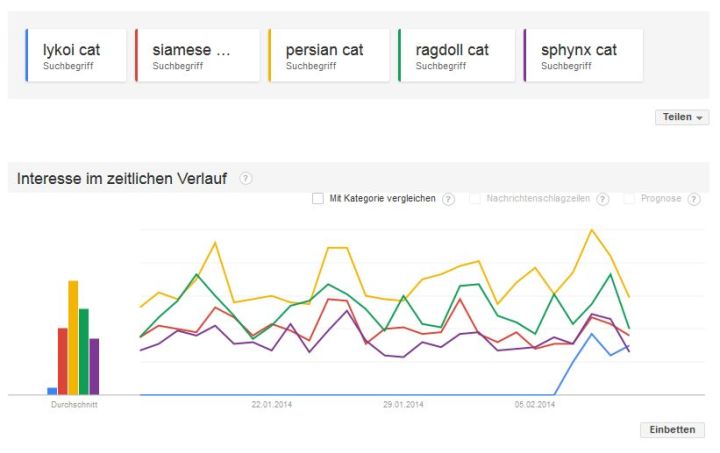Image resolution: width=720 pixels, height=453 pixels.
Task: Open the Teilen dropdown
Action: pyautogui.click(x=682, y=117)
